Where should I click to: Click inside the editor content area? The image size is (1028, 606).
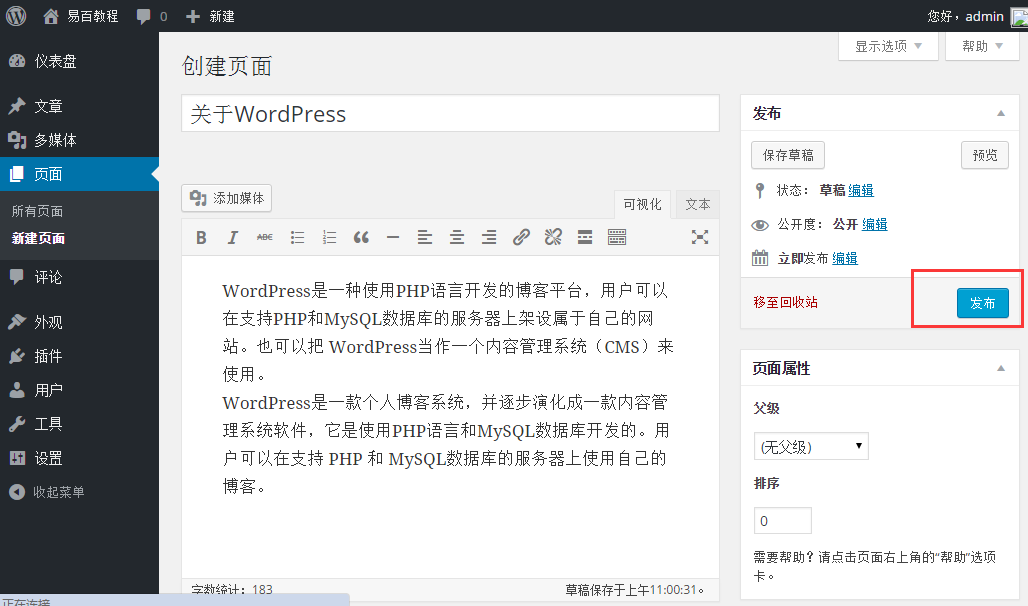450,417
